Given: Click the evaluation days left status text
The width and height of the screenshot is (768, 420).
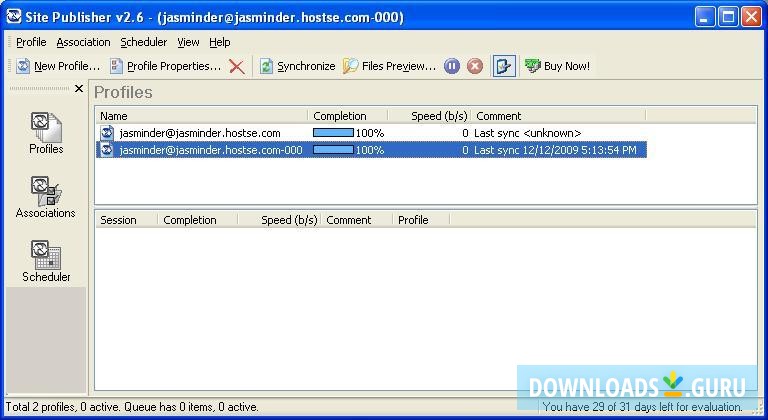Looking at the screenshot, I should pyautogui.click(x=643, y=407).
